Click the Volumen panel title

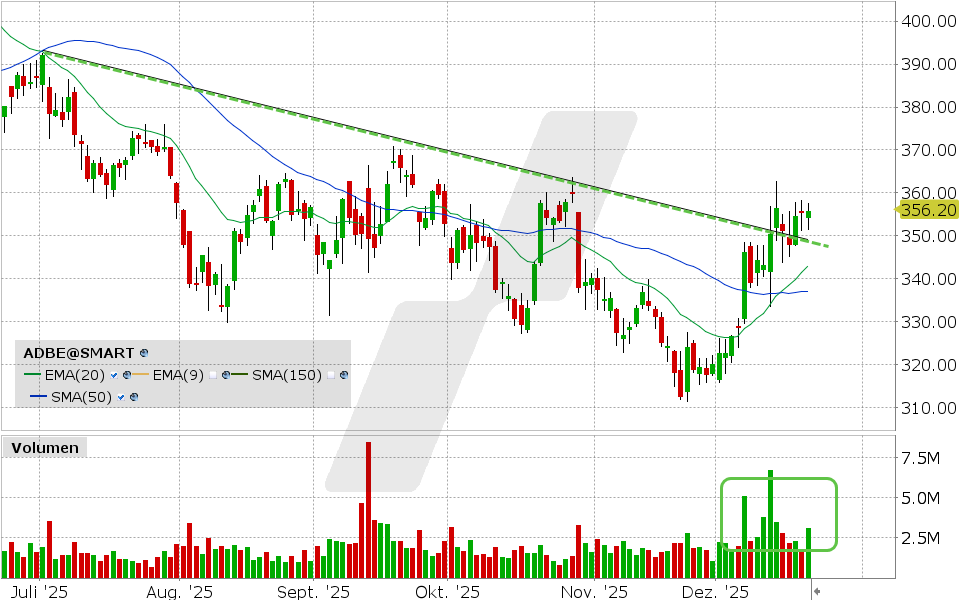click(x=44, y=448)
